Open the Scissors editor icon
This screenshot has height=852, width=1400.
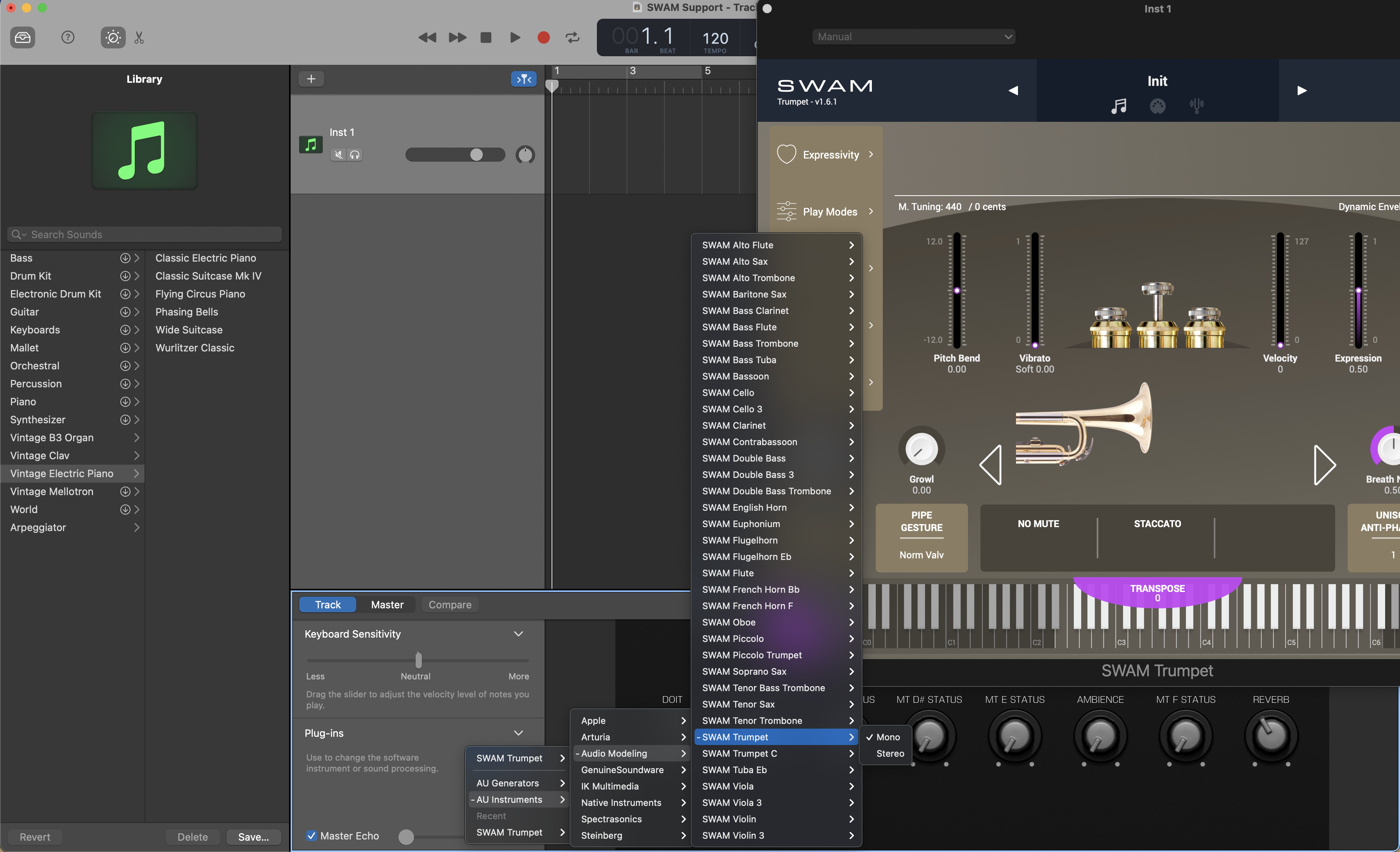click(x=139, y=37)
